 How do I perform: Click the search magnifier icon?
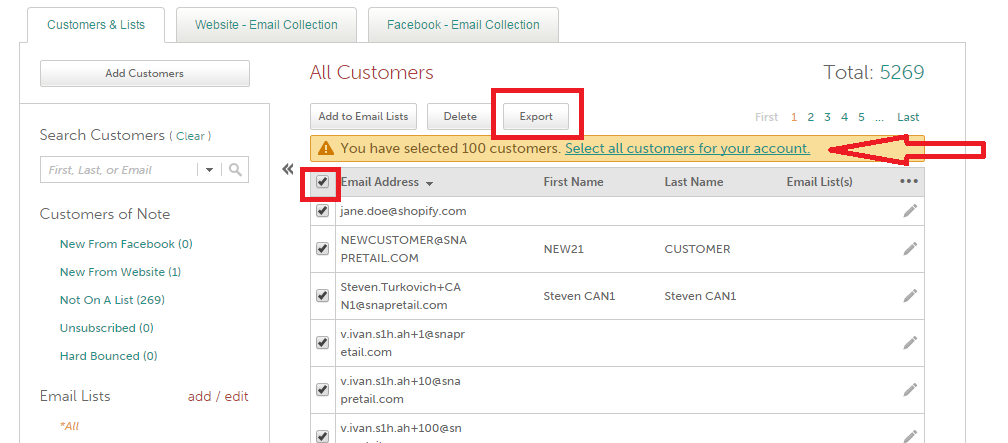tap(235, 170)
